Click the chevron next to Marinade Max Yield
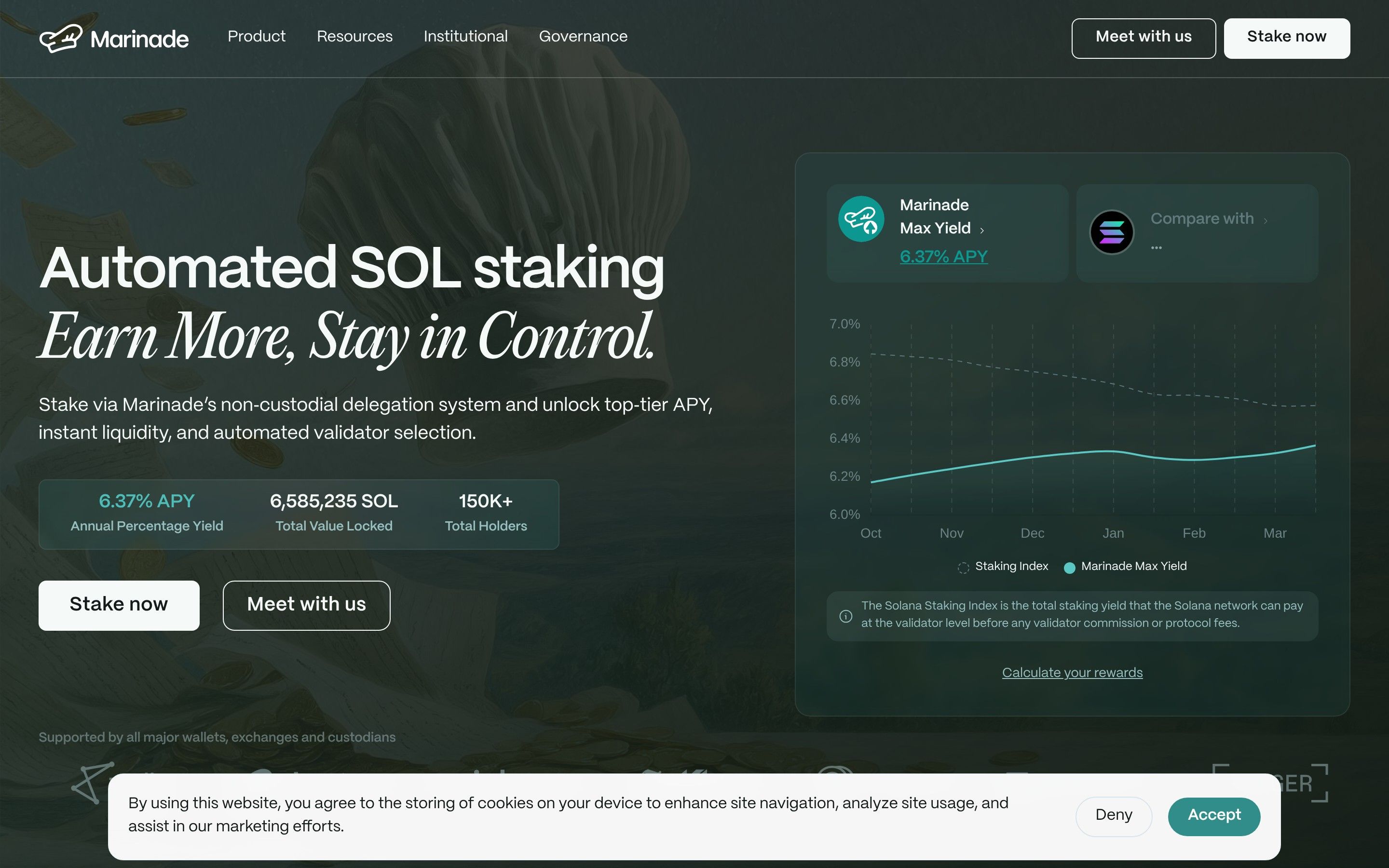The width and height of the screenshot is (1389, 868). coord(982,229)
